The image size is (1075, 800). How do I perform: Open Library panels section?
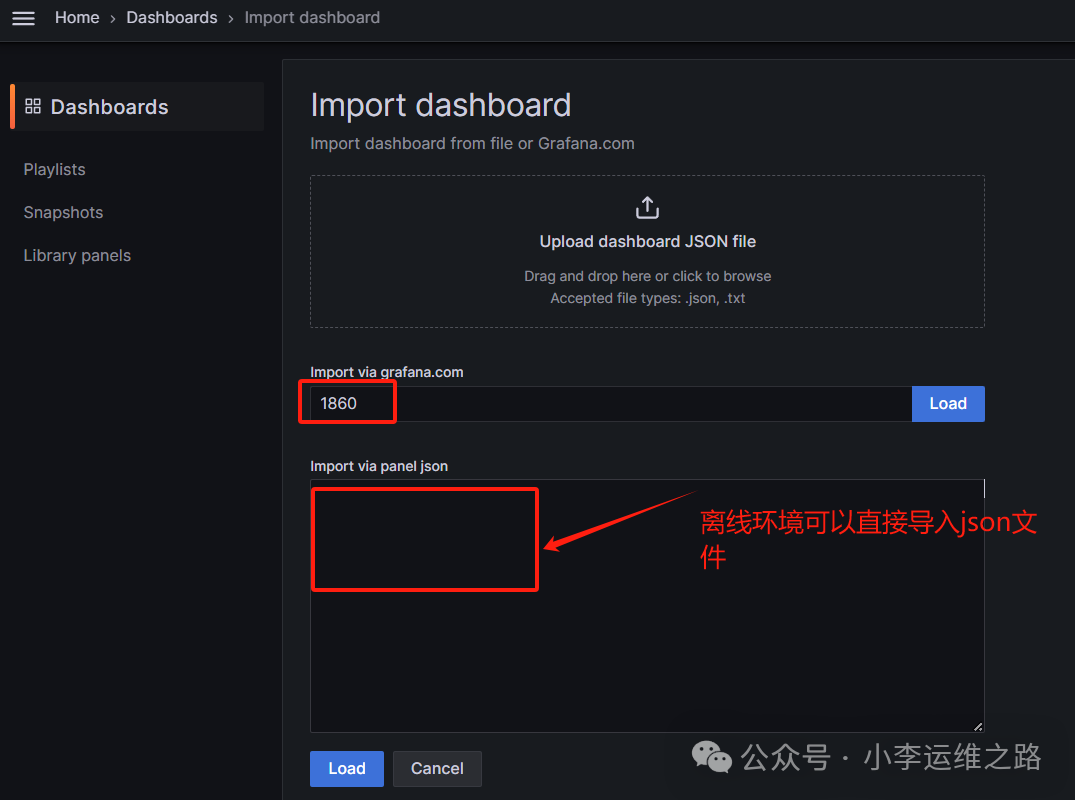point(77,256)
